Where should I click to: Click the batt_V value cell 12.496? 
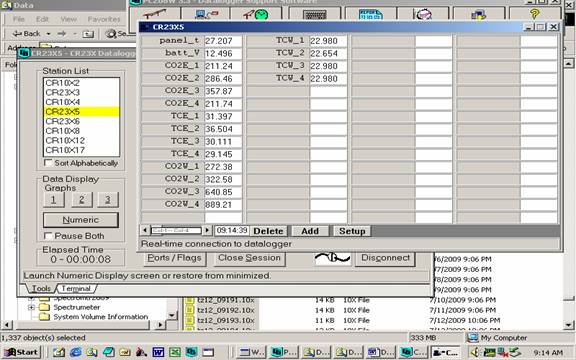pyautogui.click(x=223, y=54)
